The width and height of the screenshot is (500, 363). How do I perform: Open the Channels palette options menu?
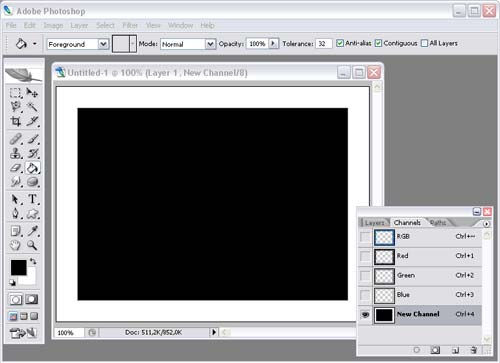pyautogui.click(x=486, y=224)
